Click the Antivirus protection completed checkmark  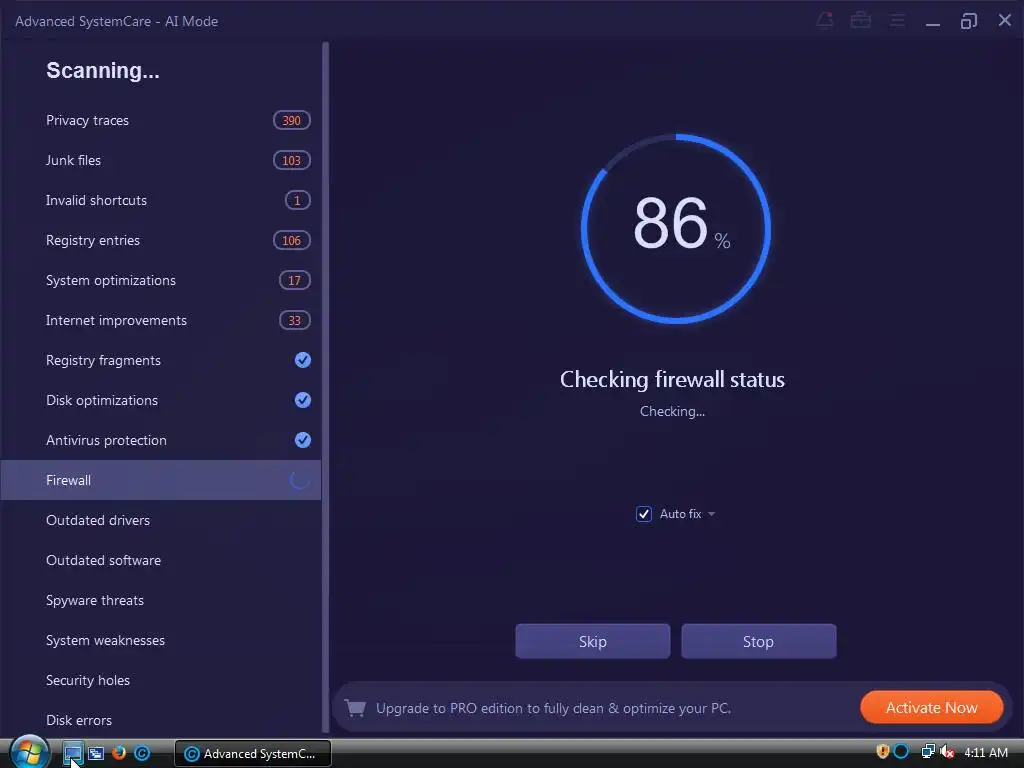(302, 440)
